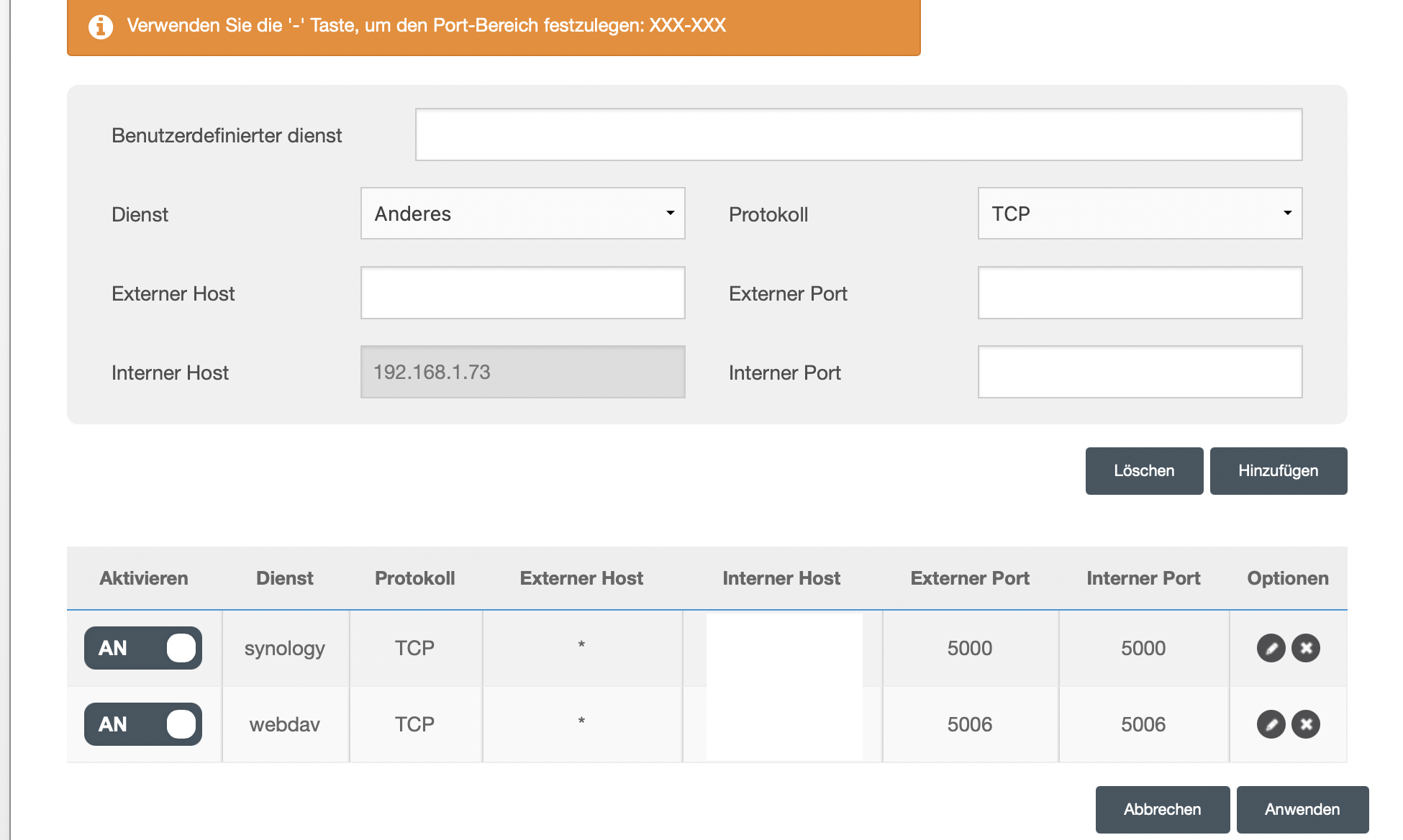
Task: Click the Externer Port column header
Action: [x=969, y=578]
